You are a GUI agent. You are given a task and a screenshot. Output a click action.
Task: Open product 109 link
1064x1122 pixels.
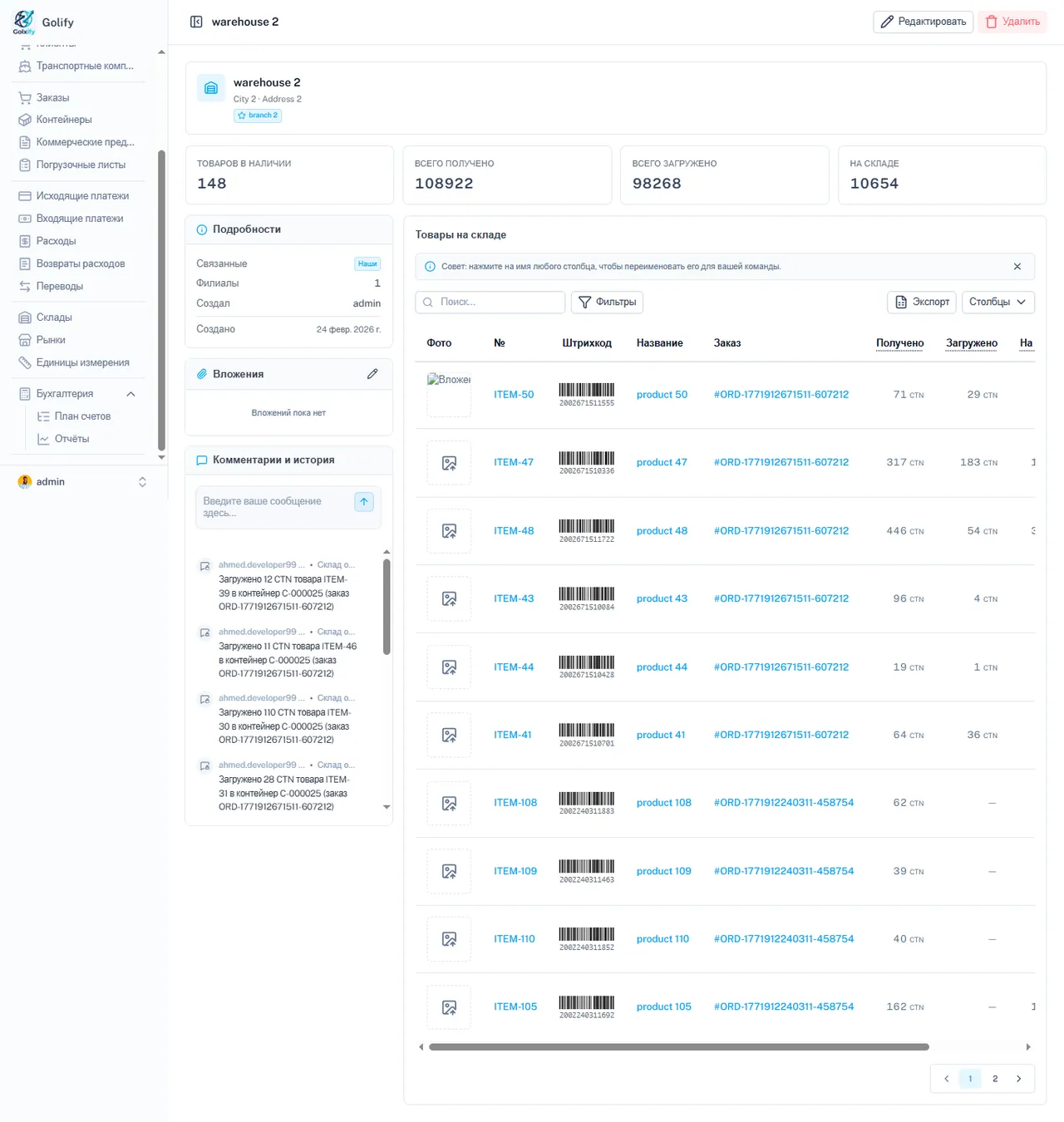[x=664, y=872]
